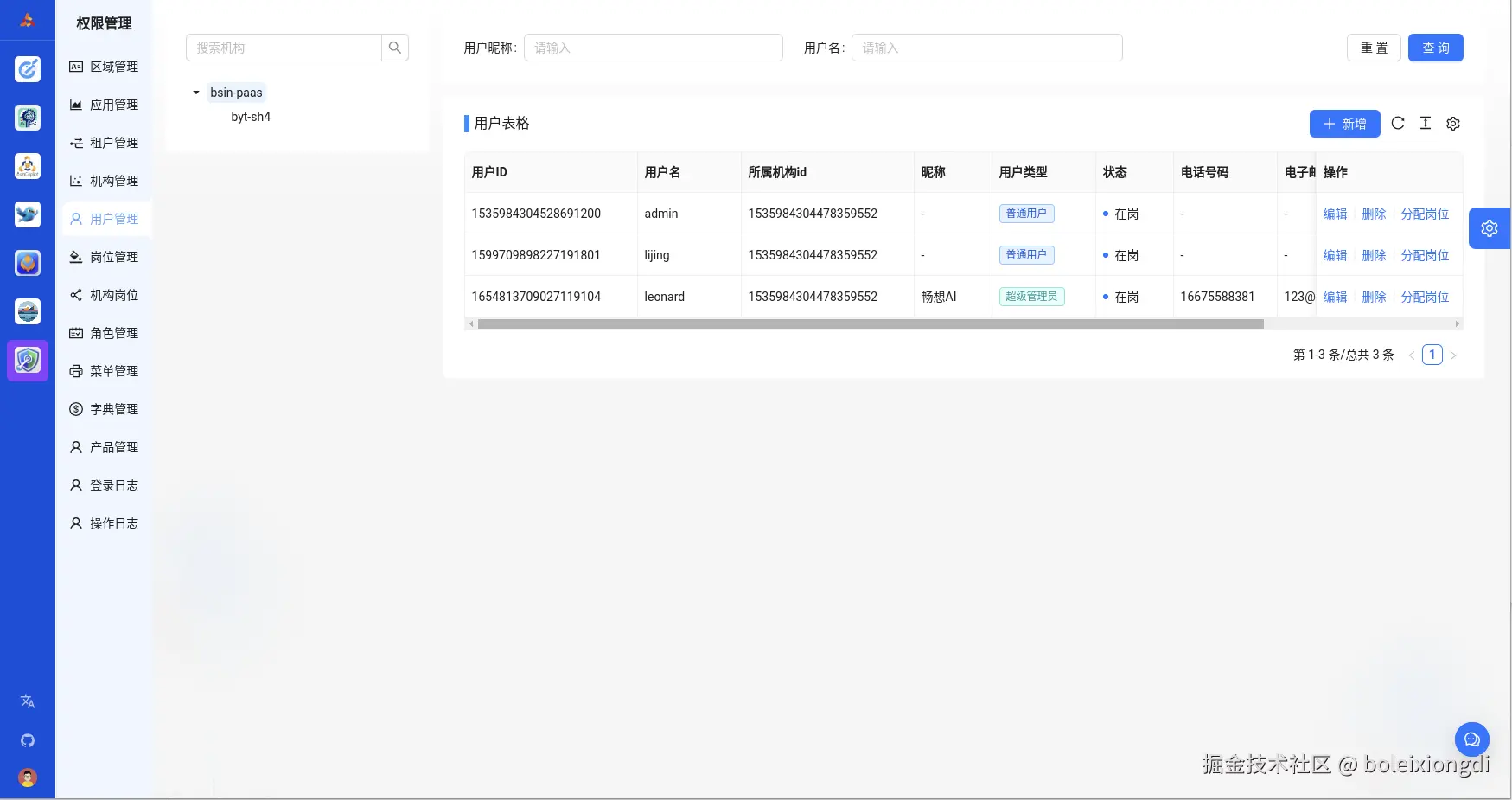Open the blue bird app icon
Image resolution: width=1512 pixels, height=800 pixels.
[28, 214]
